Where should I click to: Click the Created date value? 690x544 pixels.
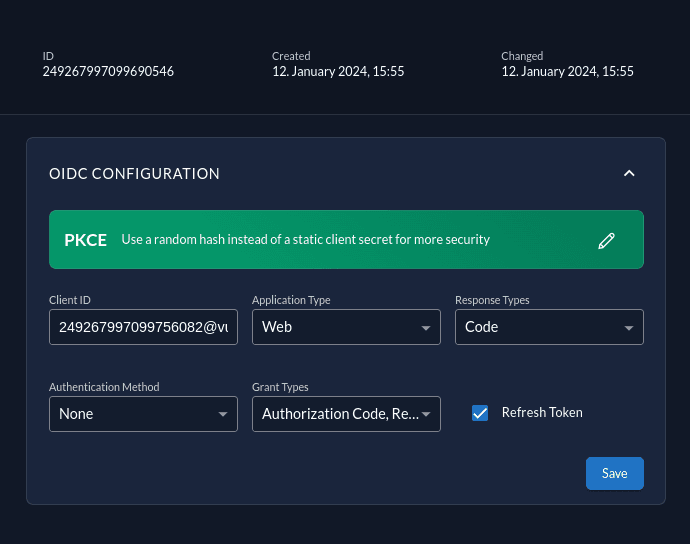(x=338, y=72)
